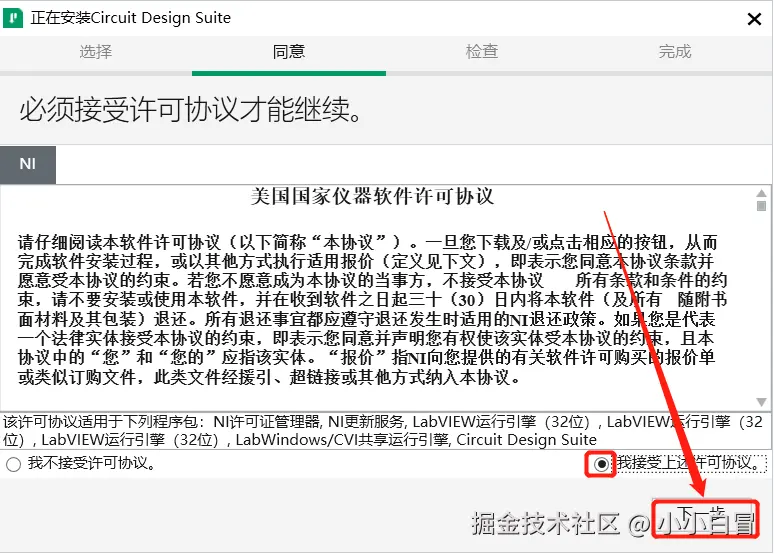Click the license text scroll down arrow
Image resolution: width=774 pixels, height=555 pixels.
(761, 402)
